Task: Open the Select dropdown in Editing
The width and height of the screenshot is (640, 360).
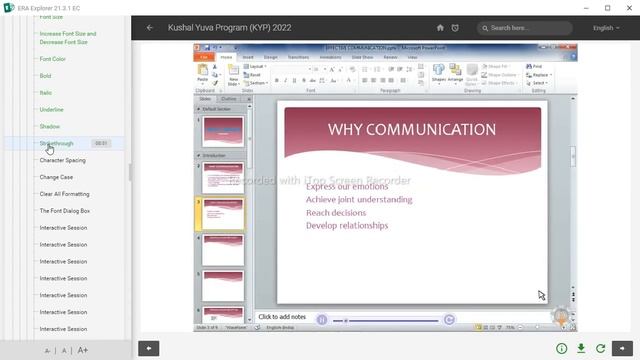Action: coord(537,83)
